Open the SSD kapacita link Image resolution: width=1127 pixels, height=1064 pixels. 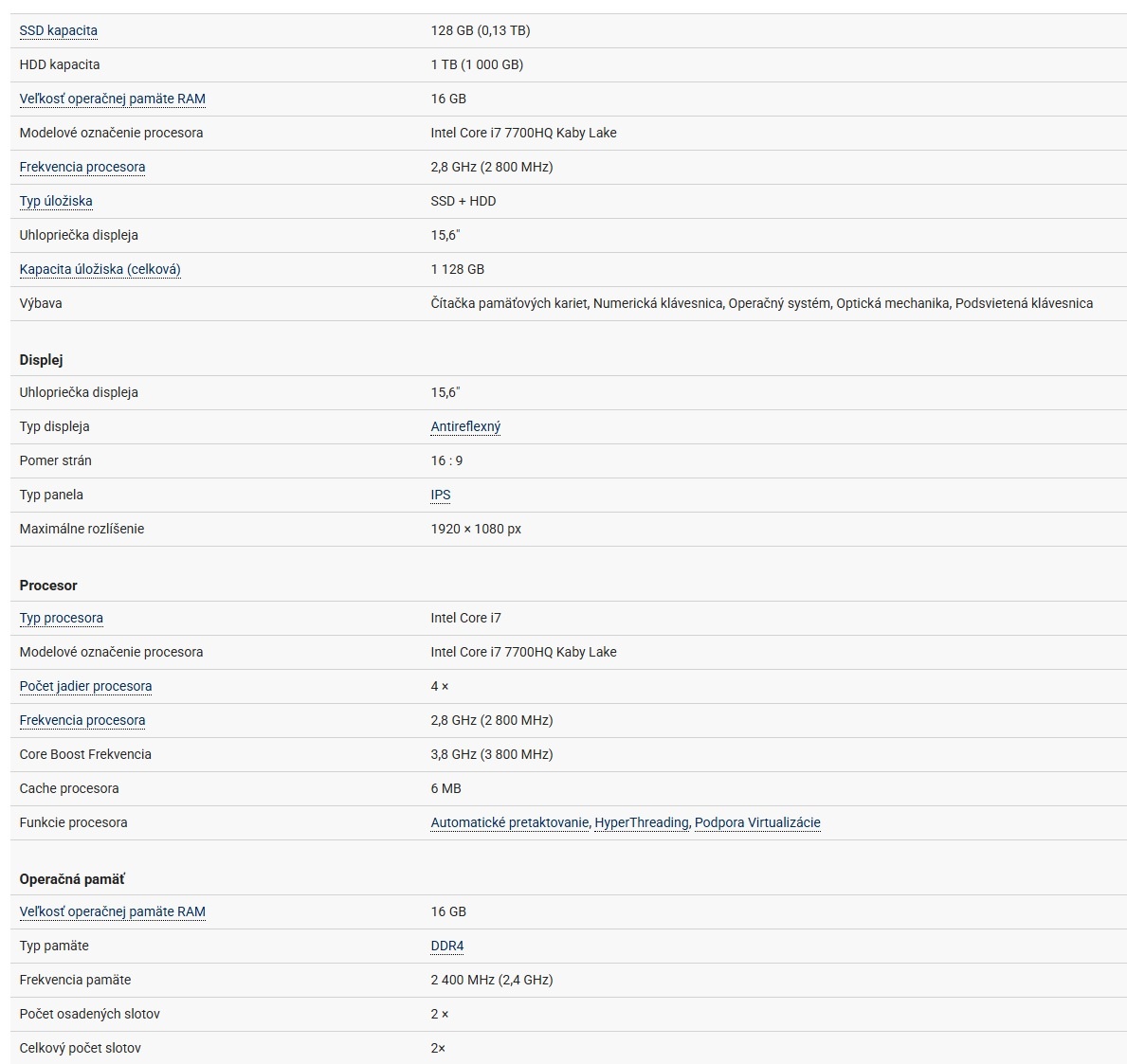(x=58, y=30)
